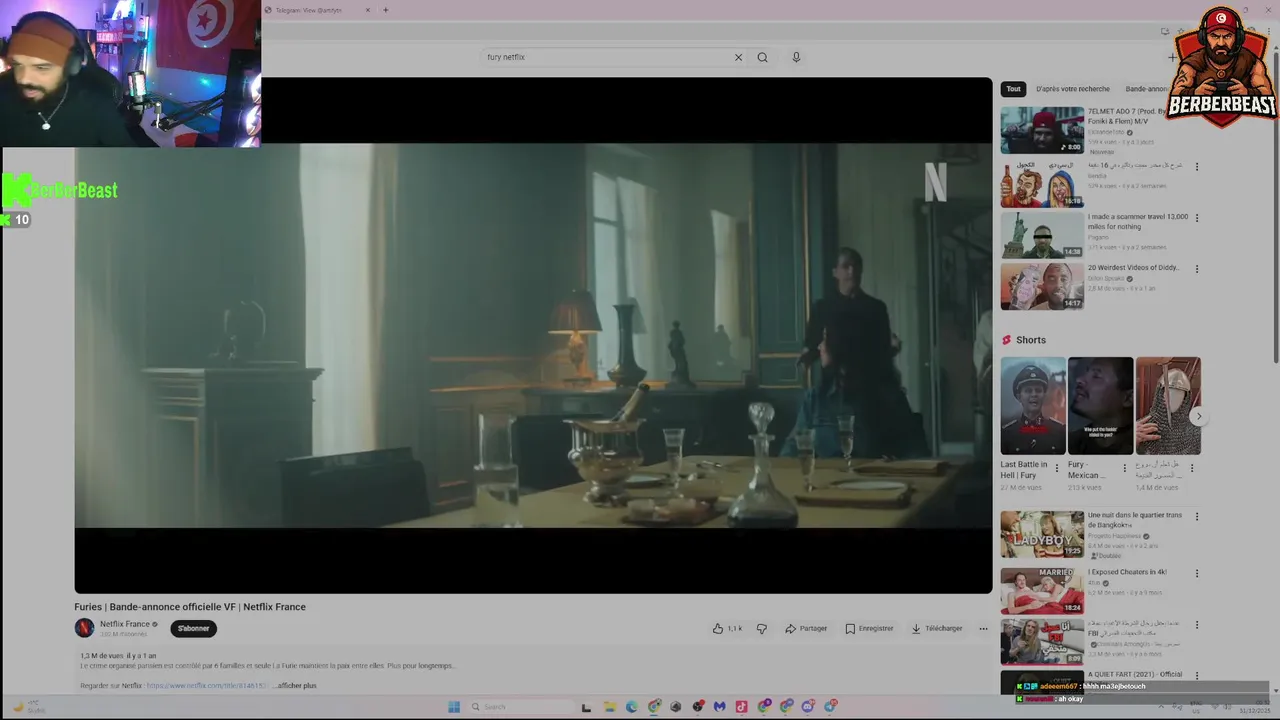Click the video player to pause
1280x720 pixels.
tap(533, 335)
